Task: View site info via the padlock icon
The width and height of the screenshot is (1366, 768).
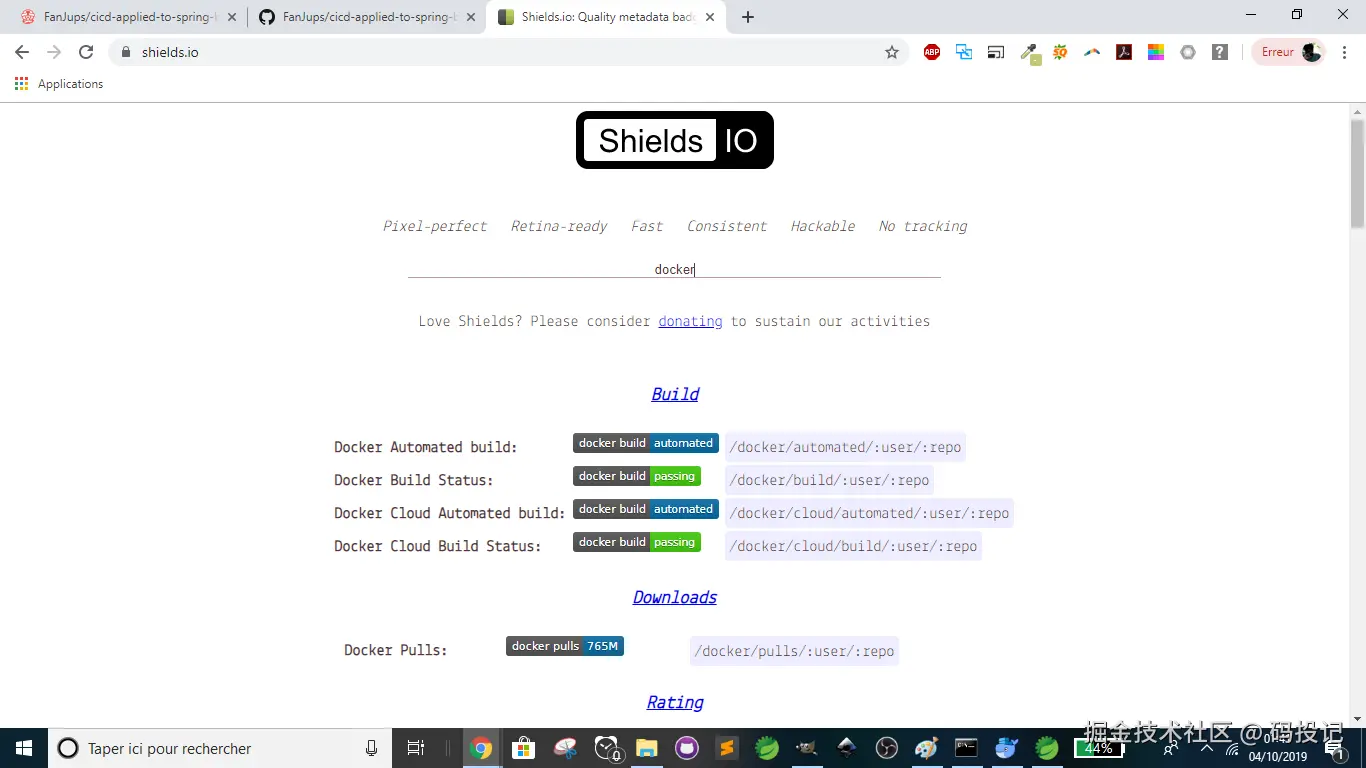Action: pyautogui.click(x=125, y=52)
